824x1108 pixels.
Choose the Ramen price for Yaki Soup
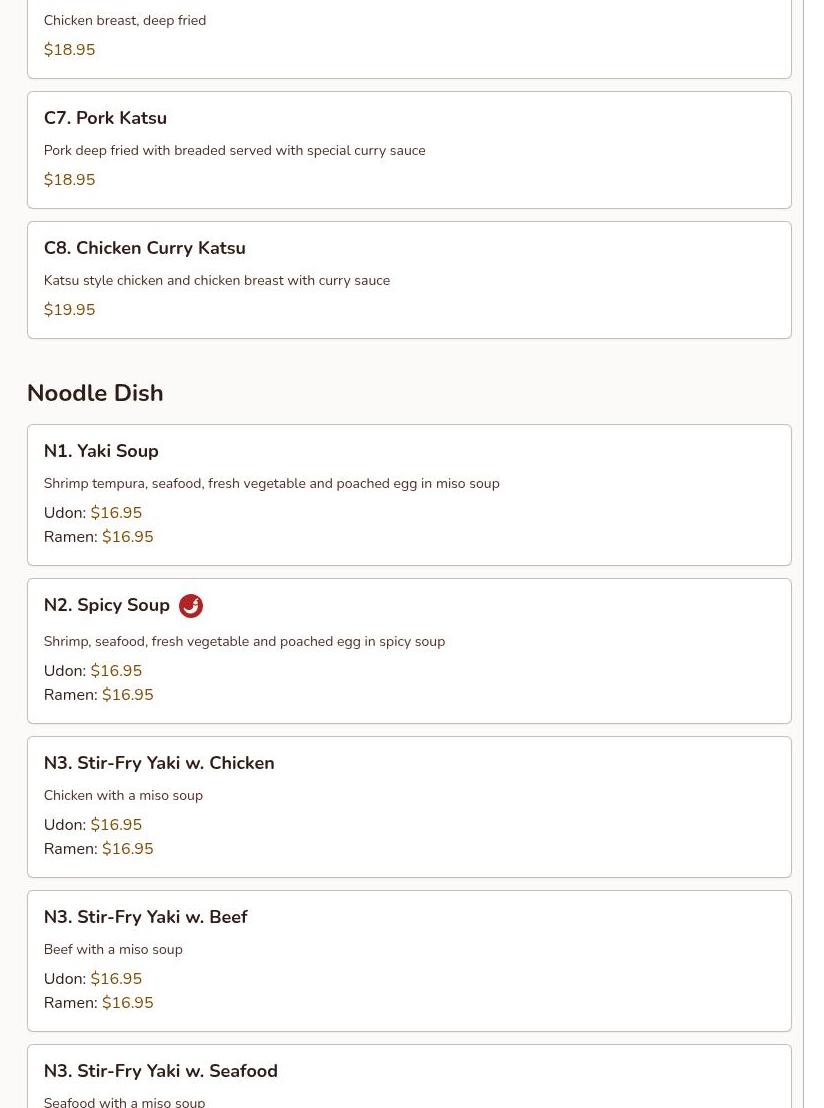point(127,537)
